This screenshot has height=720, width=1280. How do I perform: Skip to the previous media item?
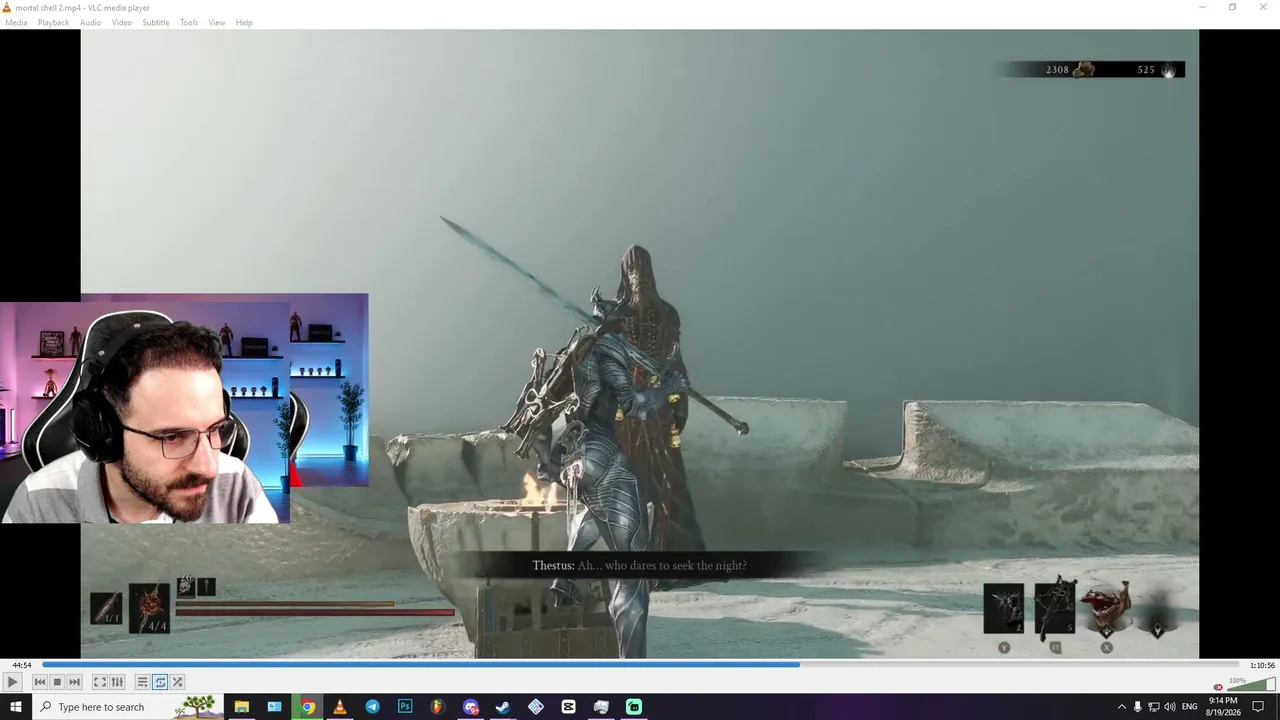pyautogui.click(x=40, y=682)
